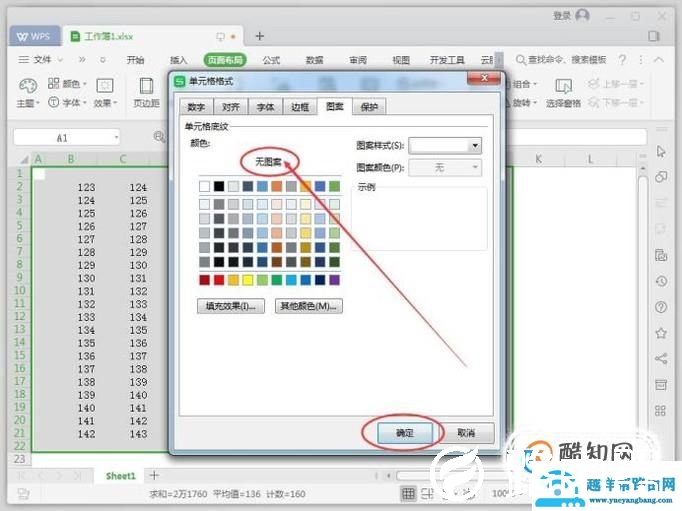Open the 开发工具 ribbon tab
The width and height of the screenshot is (682, 511).
tap(447, 60)
